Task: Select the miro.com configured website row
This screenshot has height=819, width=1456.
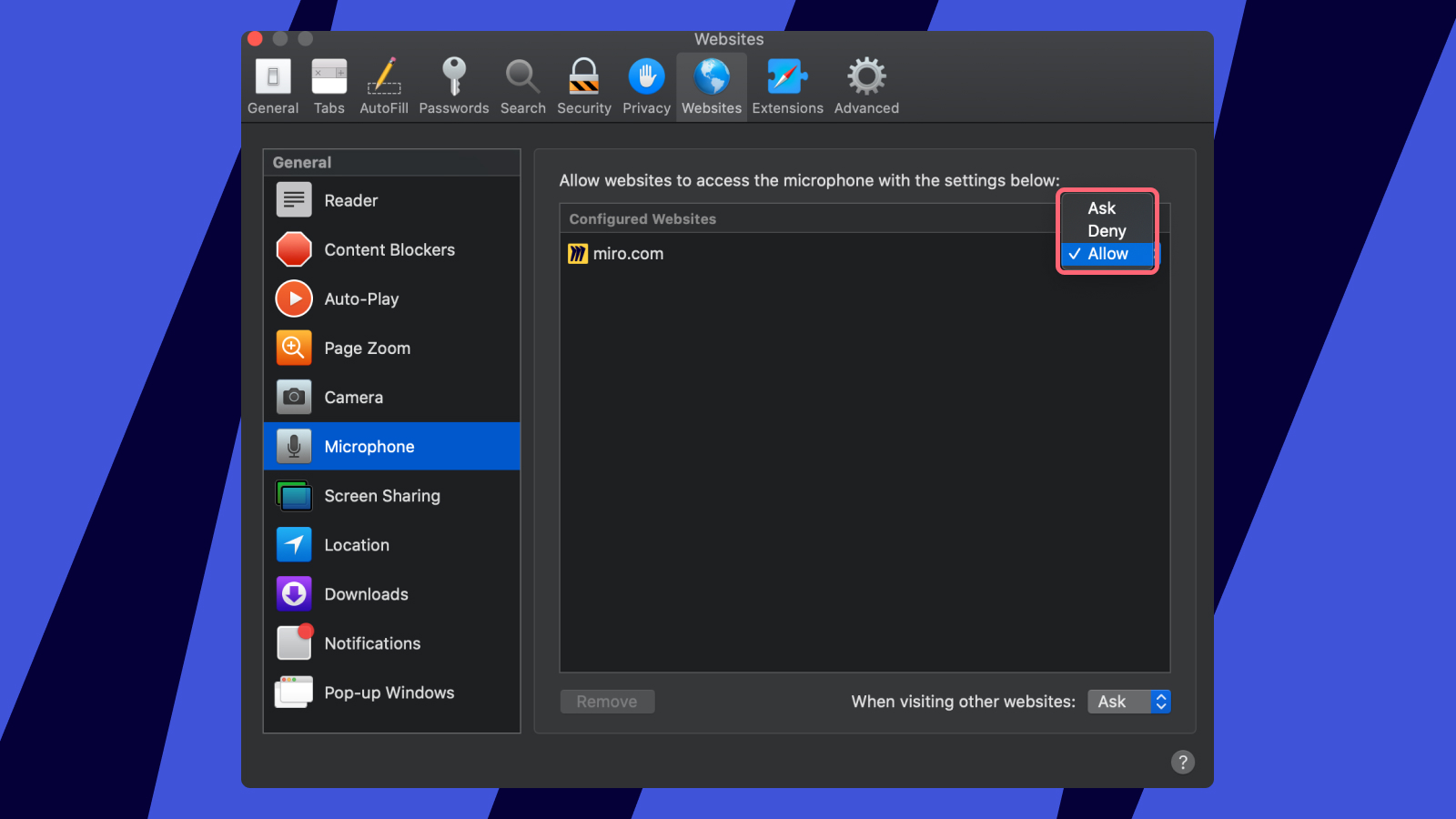Action: (628, 254)
